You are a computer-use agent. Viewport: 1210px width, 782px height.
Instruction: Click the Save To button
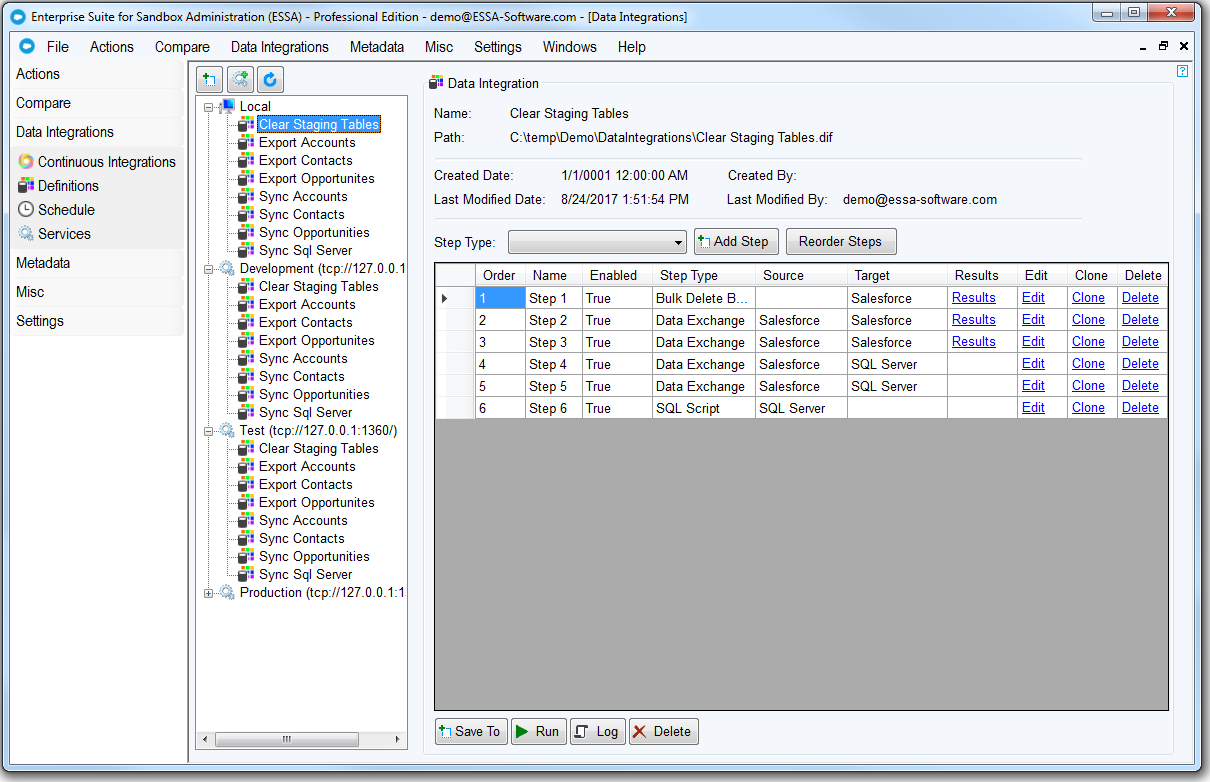coord(471,731)
